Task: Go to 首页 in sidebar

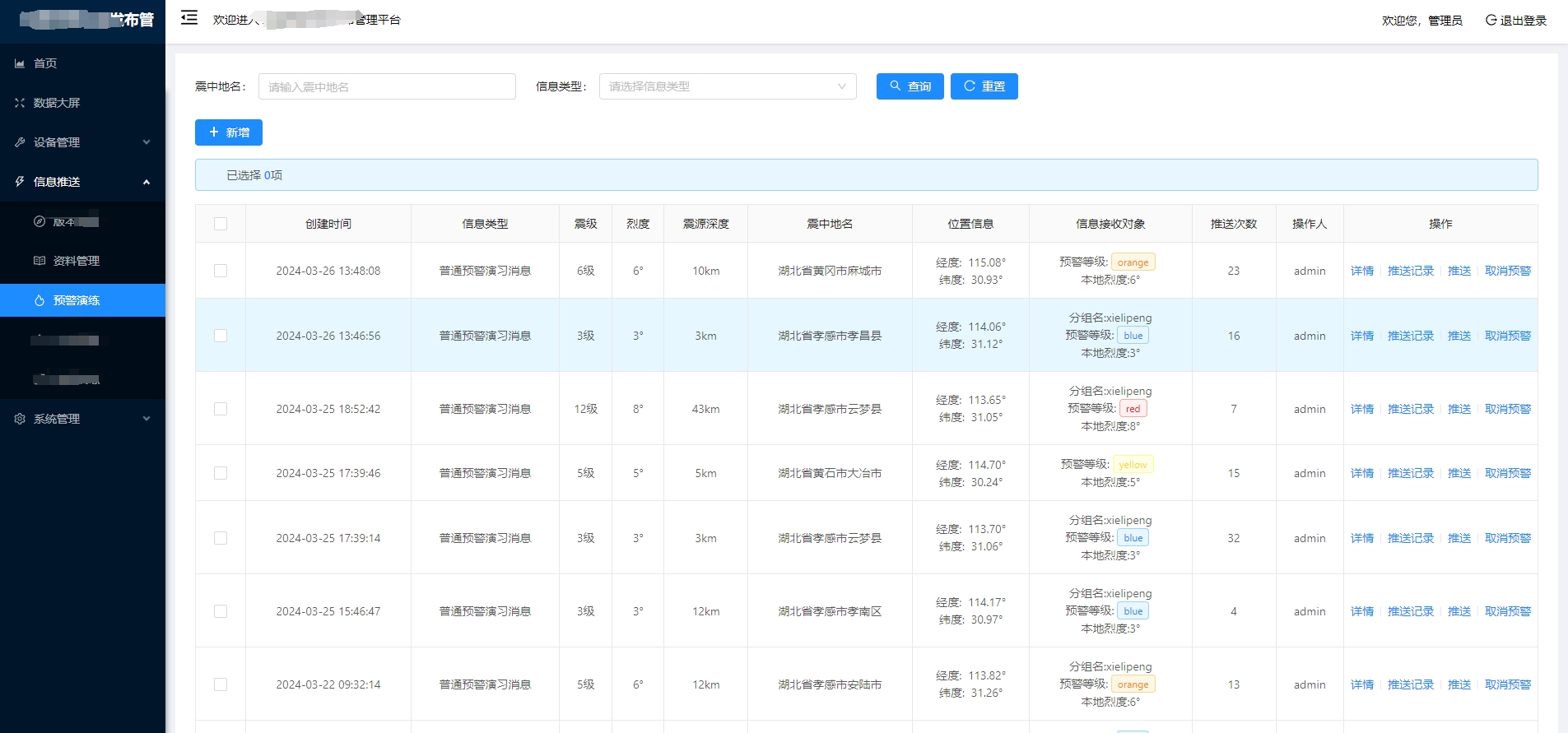Action: [82, 63]
